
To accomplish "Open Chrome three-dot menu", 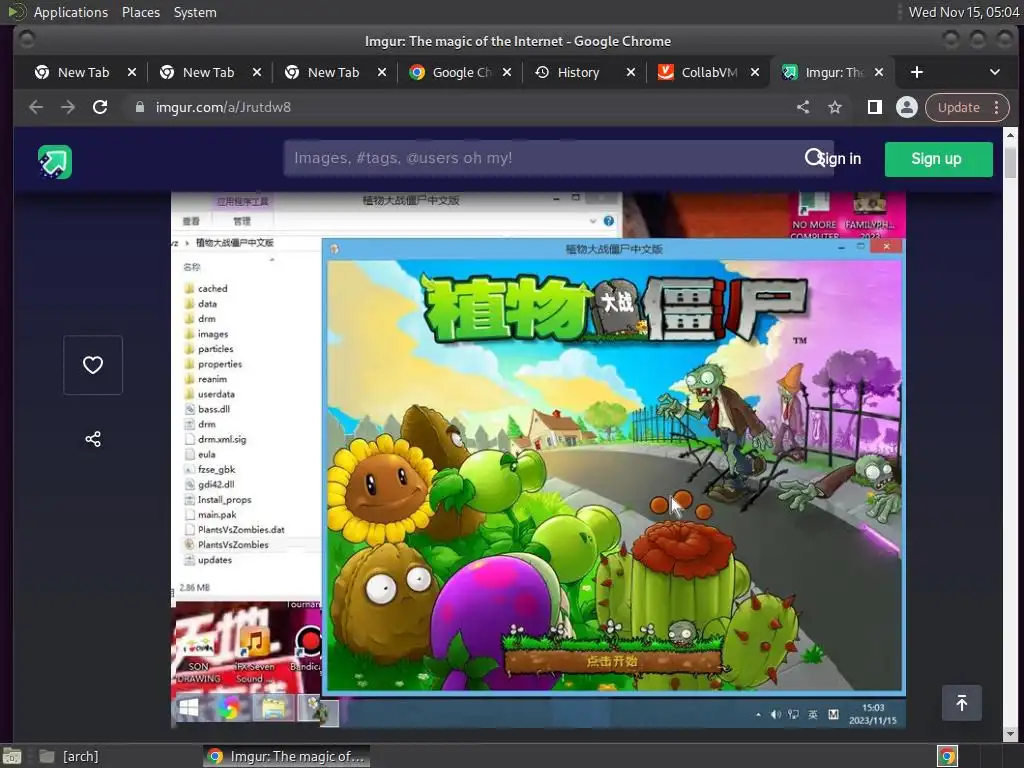I will [997, 107].
